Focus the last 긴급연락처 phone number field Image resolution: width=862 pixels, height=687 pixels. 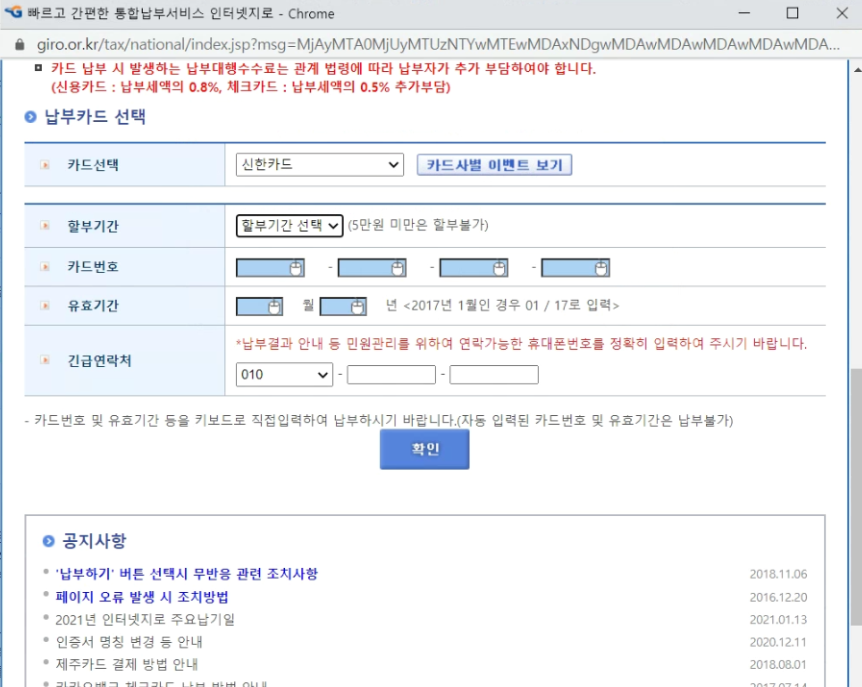coord(494,375)
